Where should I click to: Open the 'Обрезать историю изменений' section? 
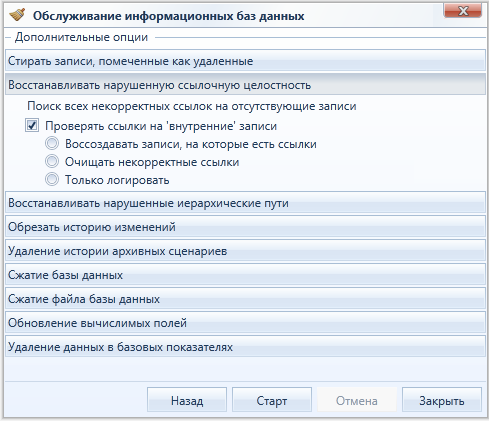tap(245, 227)
